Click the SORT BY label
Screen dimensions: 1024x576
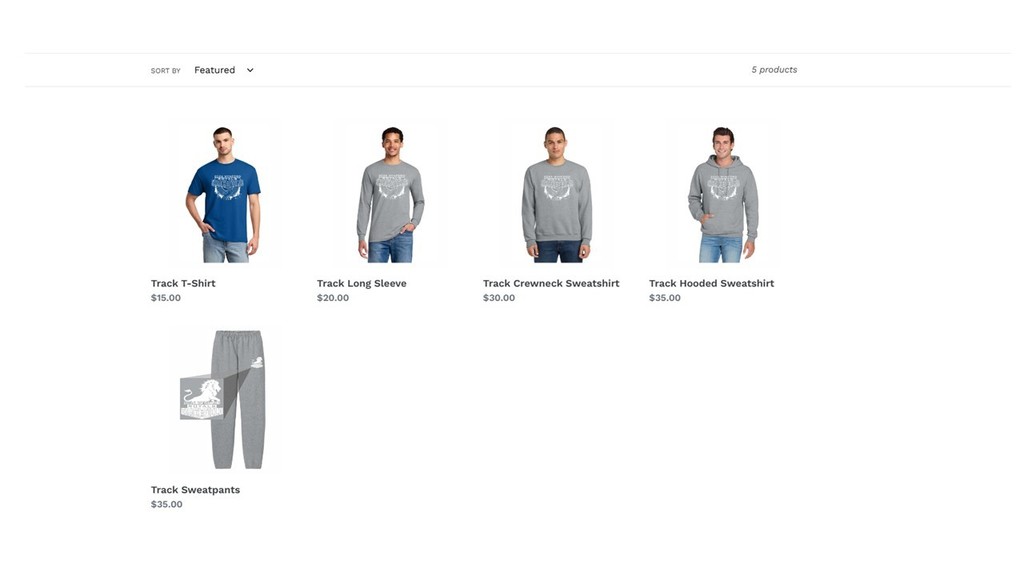tap(165, 71)
